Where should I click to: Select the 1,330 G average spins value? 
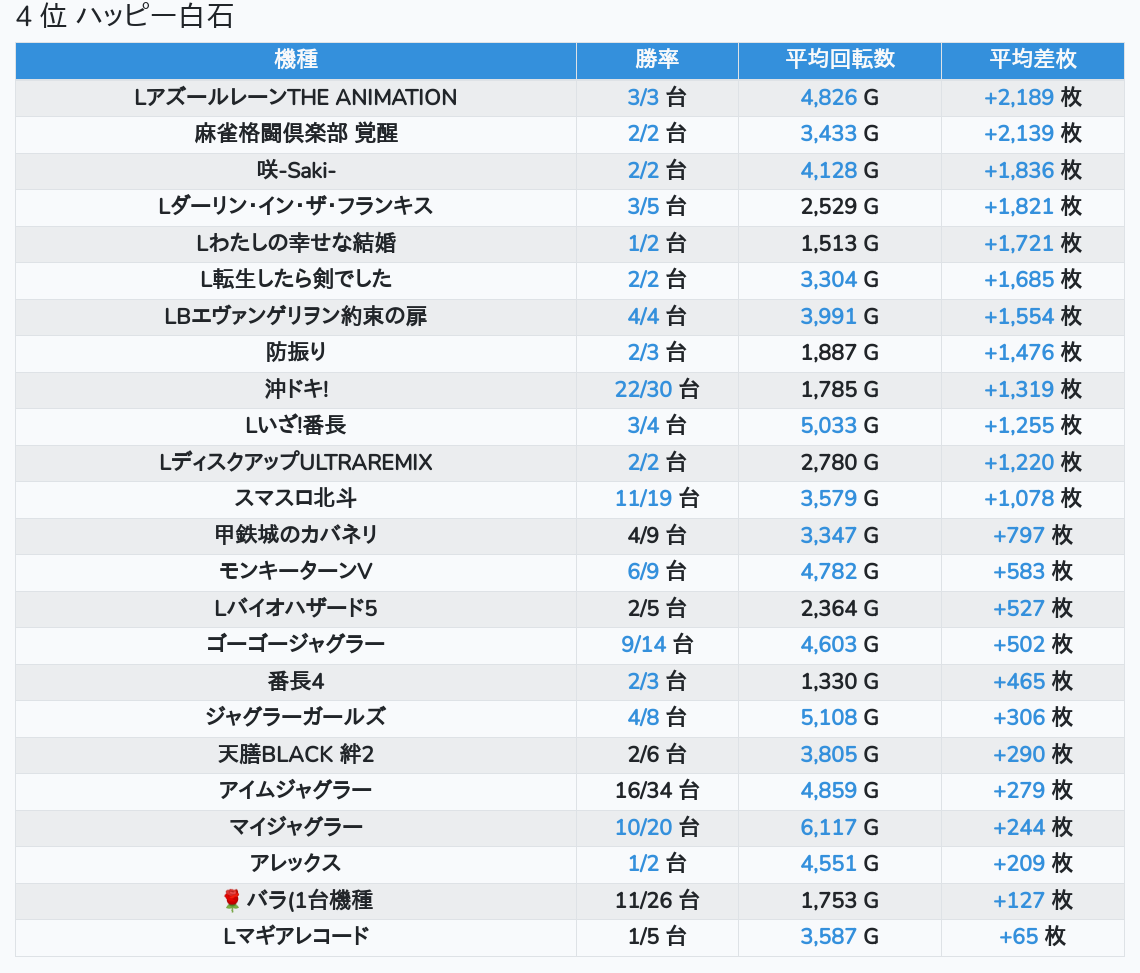click(x=840, y=681)
